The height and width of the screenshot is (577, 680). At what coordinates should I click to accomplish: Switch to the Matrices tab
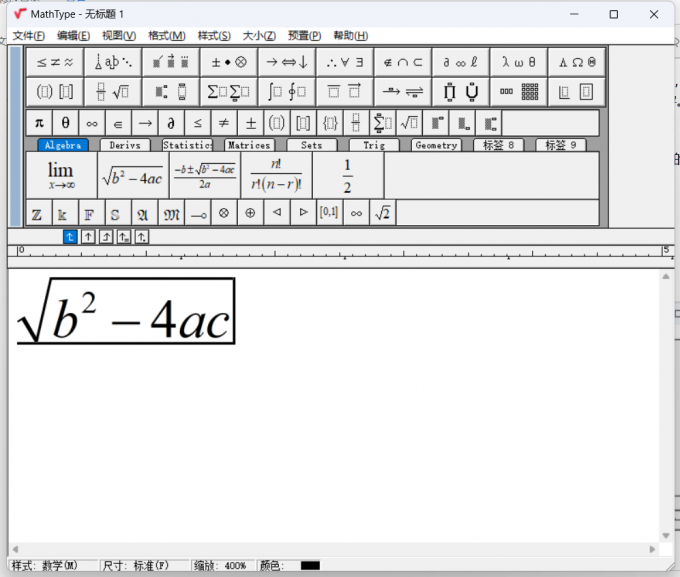coord(249,145)
